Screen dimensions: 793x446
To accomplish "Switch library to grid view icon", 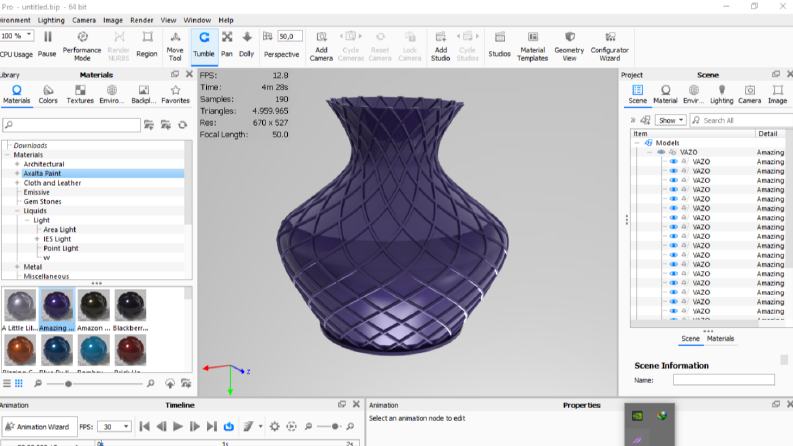I will (x=19, y=383).
